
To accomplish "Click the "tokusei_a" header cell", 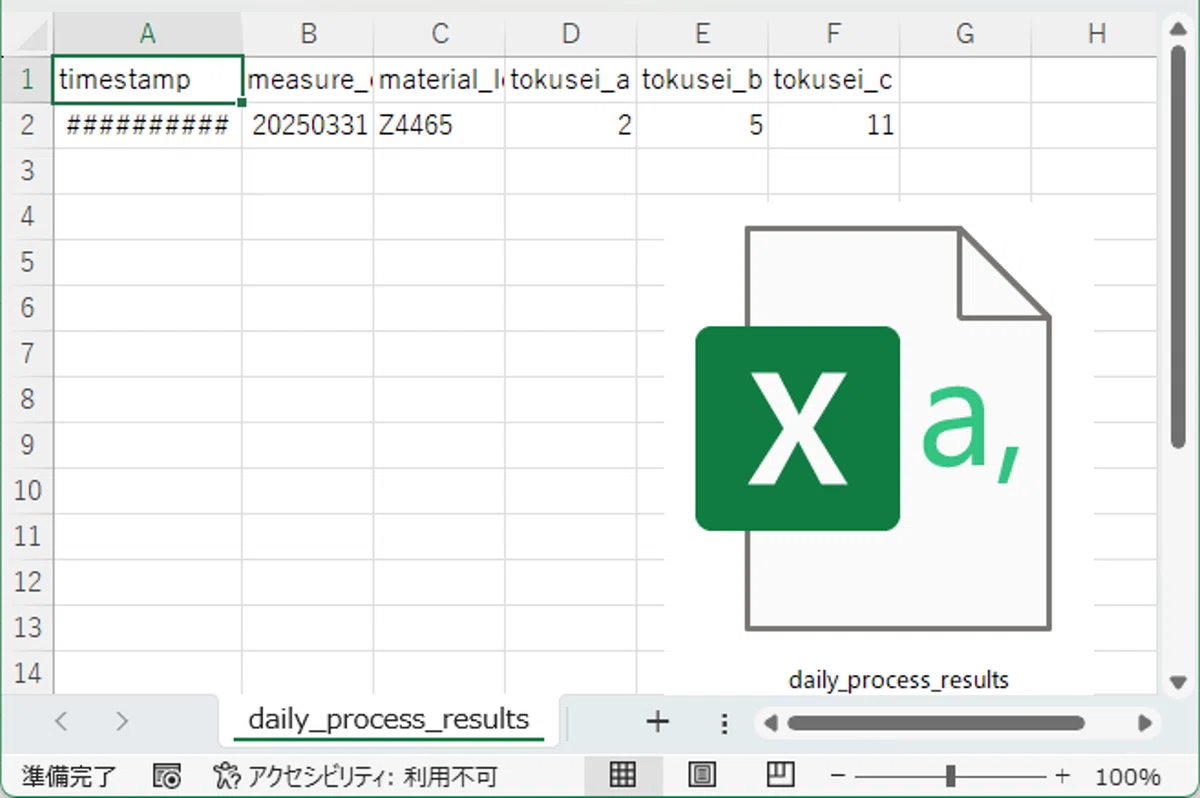I will [x=571, y=79].
